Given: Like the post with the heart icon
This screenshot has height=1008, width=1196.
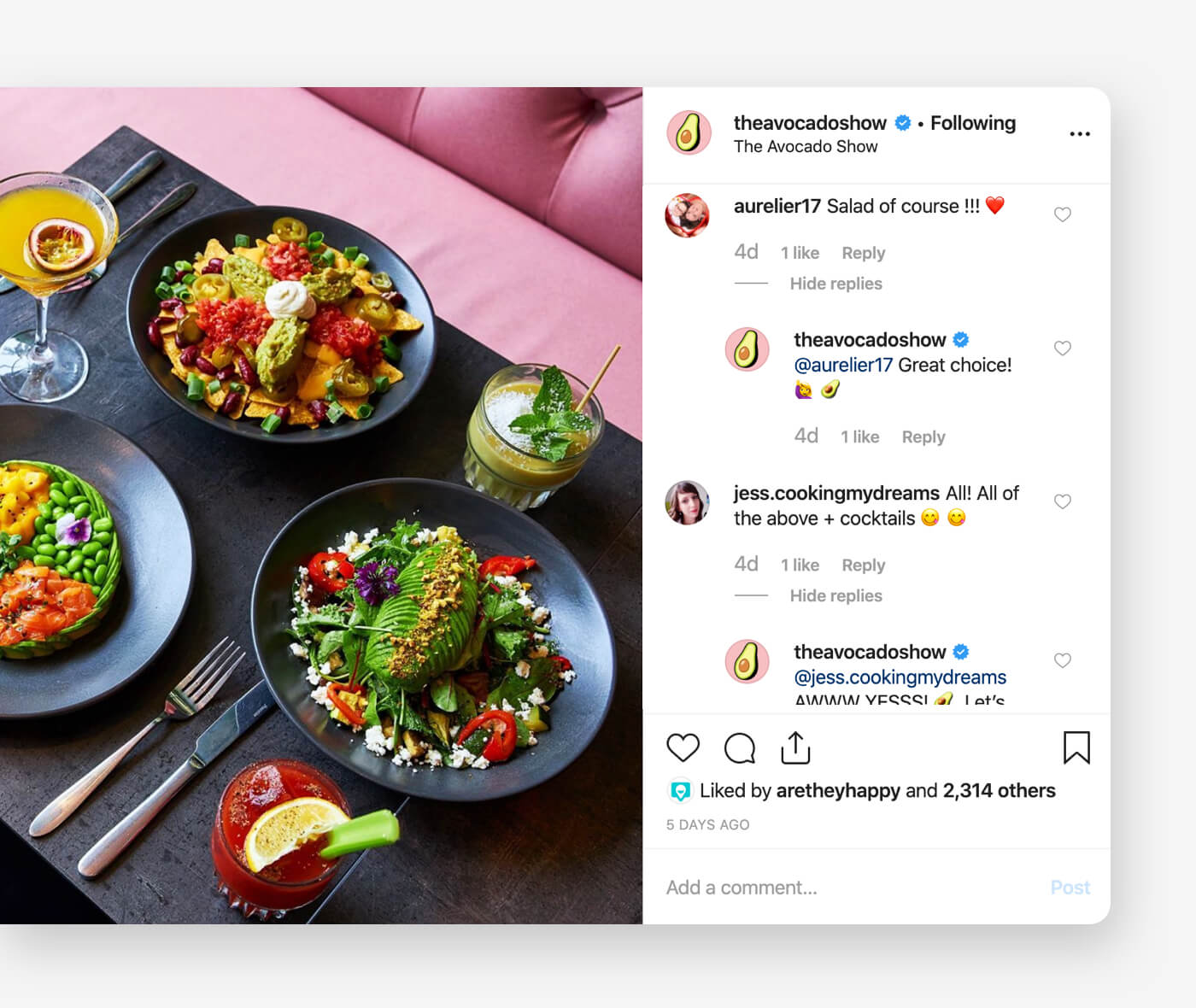Looking at the screenshot, I should click(x=683, y=747).
